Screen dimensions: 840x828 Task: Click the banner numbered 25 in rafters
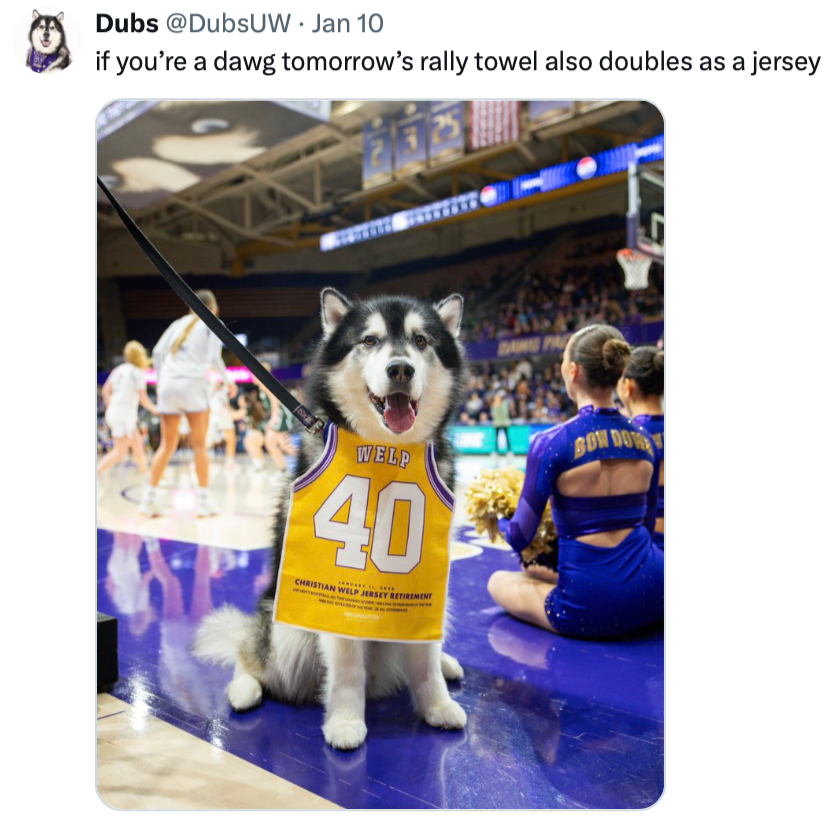coord(446,131)
